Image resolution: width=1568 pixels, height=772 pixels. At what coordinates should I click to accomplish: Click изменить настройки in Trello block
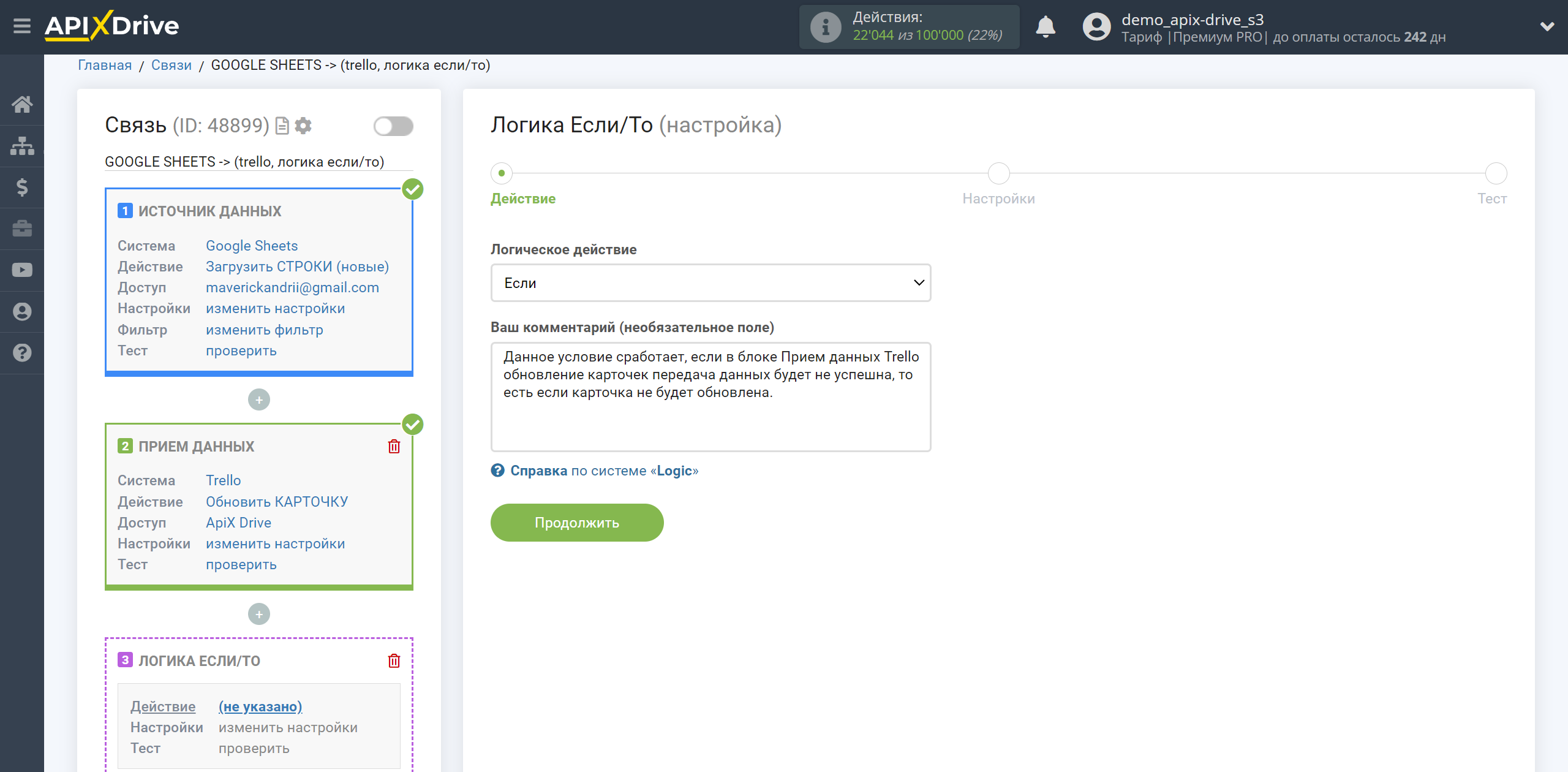pyautogui.click(x=276, y=543)
